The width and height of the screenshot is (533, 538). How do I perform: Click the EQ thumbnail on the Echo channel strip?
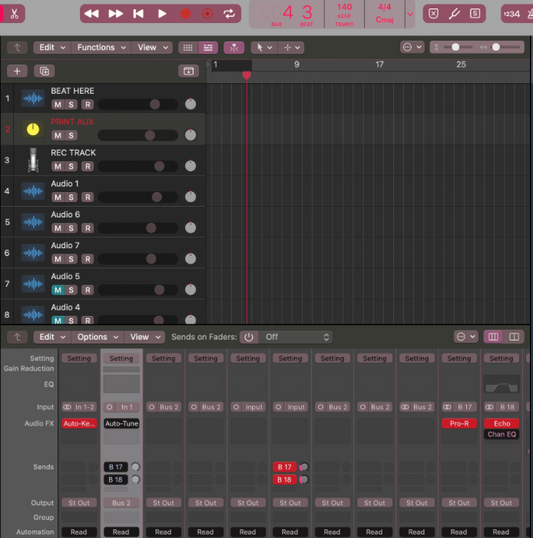[x=501, y=384]
